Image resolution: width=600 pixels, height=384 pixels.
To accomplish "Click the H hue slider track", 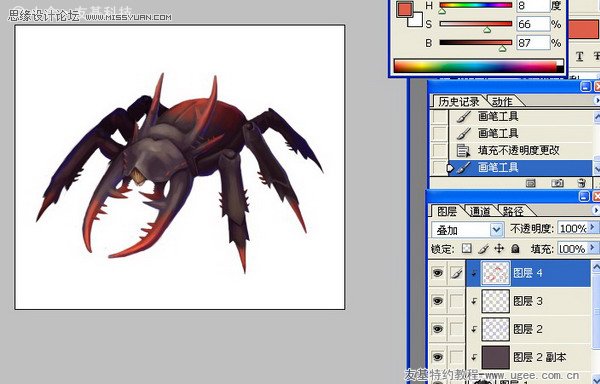I will [476, 5].
